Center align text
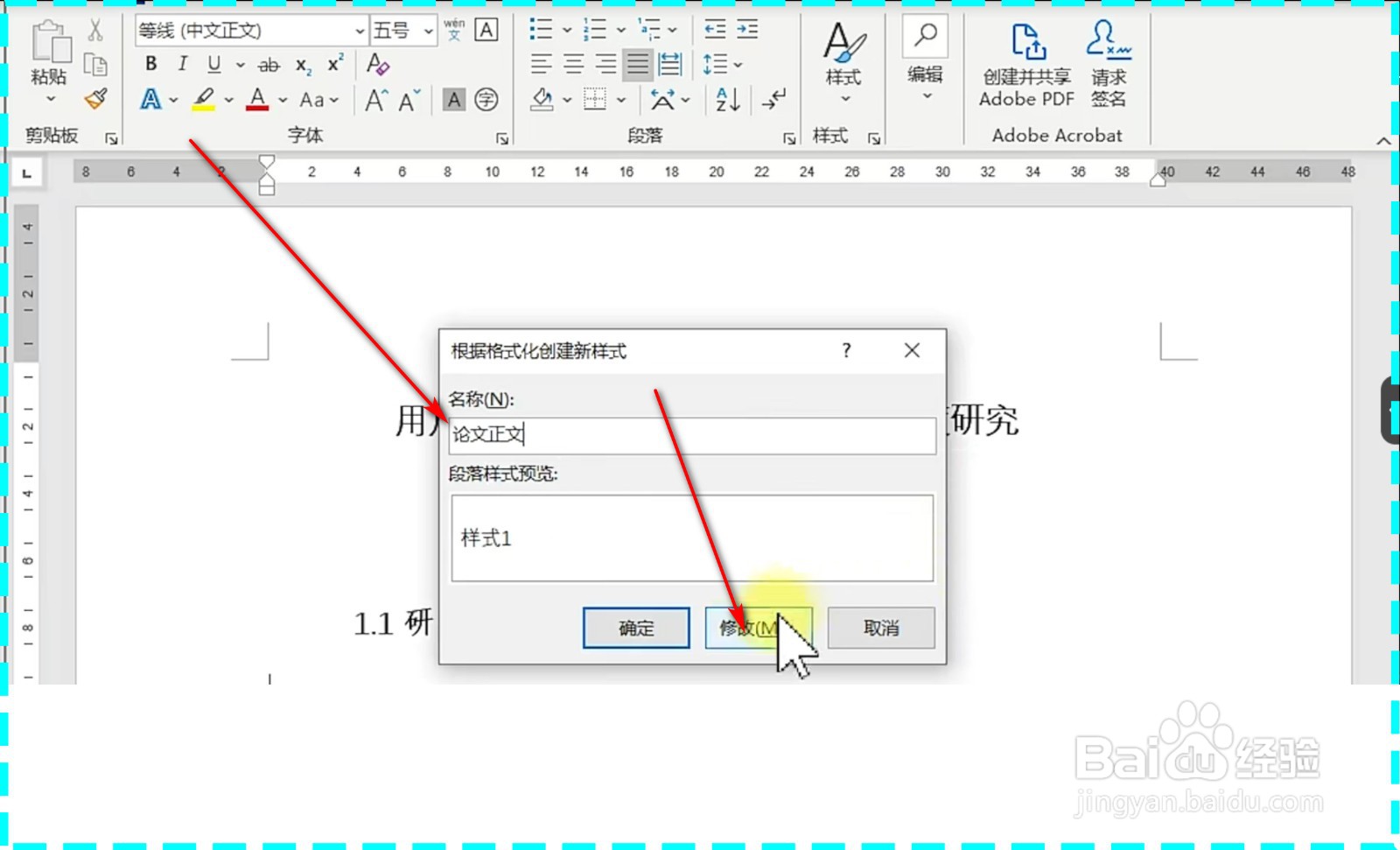This screenshot has width=1400, height=850. (574, 64)
